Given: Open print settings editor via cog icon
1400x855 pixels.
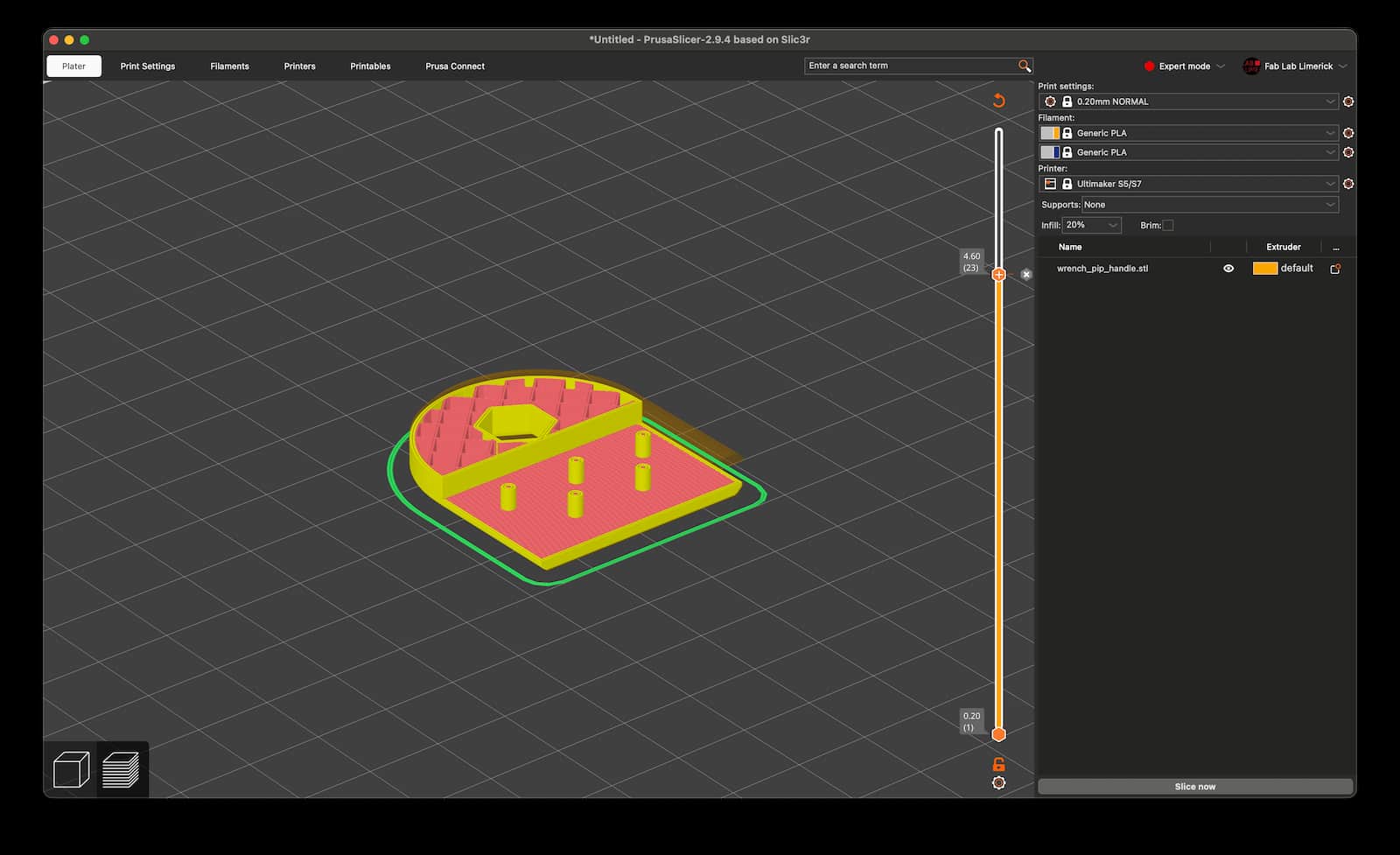Looking at the screenshot, I should 1348,102.
